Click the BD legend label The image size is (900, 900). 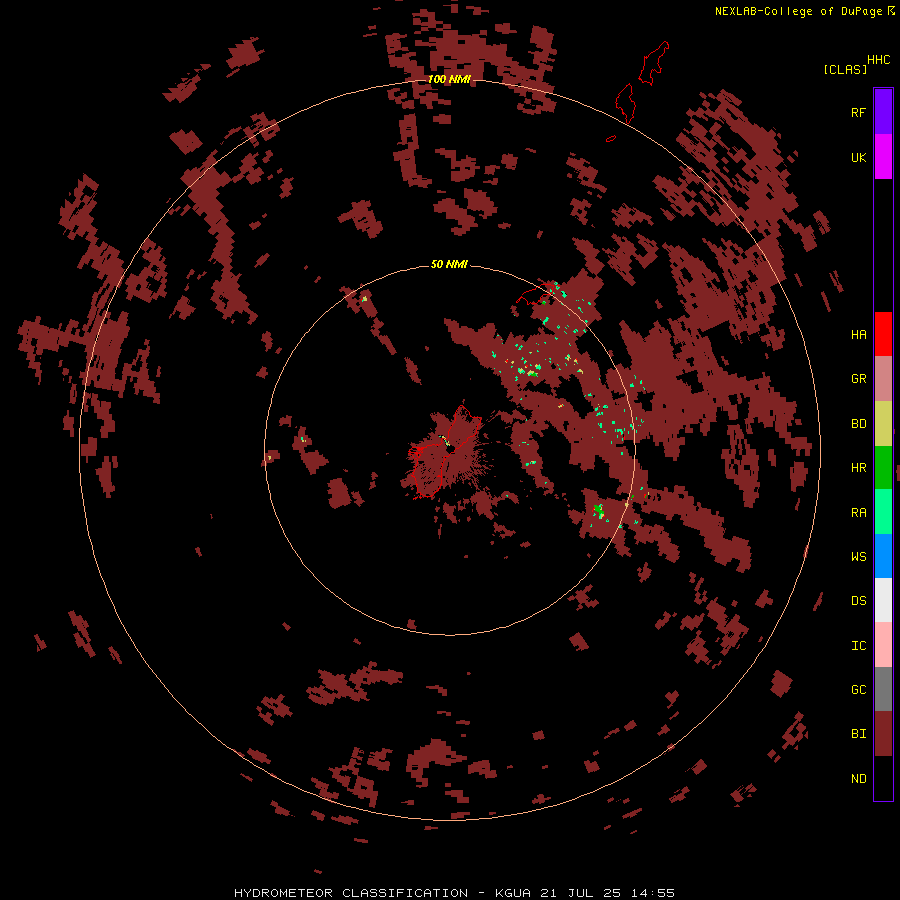point(858,424)
